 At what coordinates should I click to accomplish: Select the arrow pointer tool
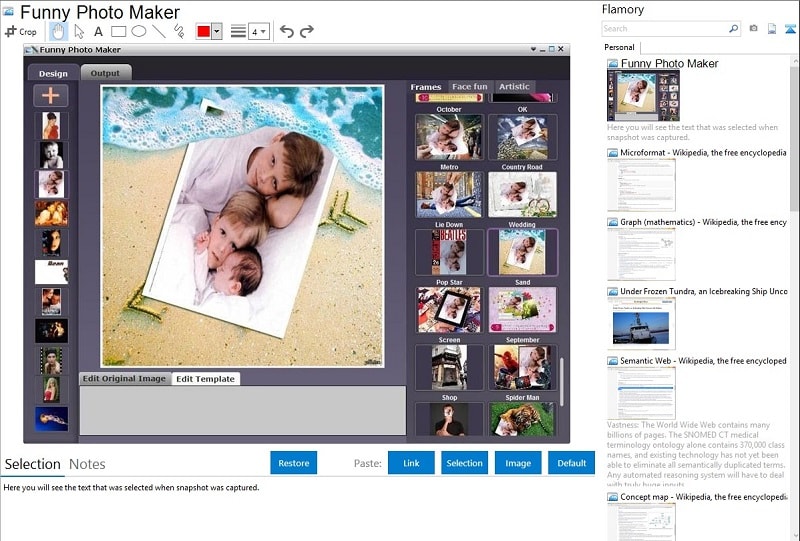pos(79,32)
